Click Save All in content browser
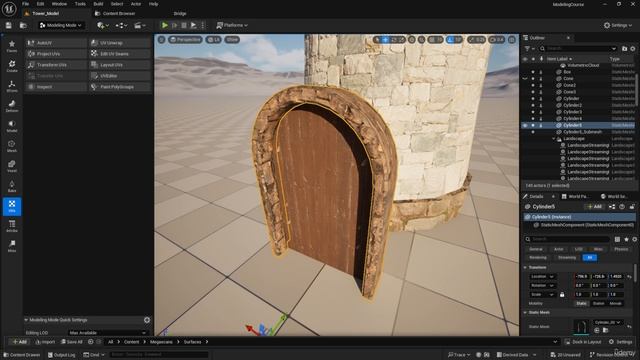The height and width of the screenshot is (360, 640). tap(71, 342)
